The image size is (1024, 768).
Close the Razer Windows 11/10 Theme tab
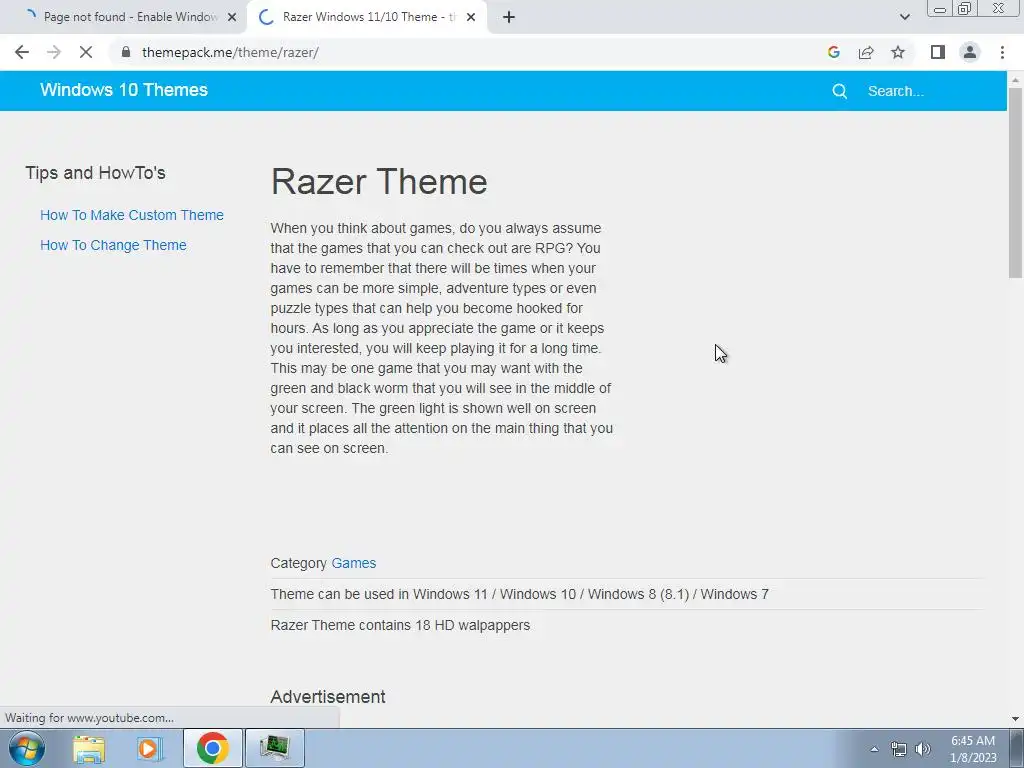471,17
